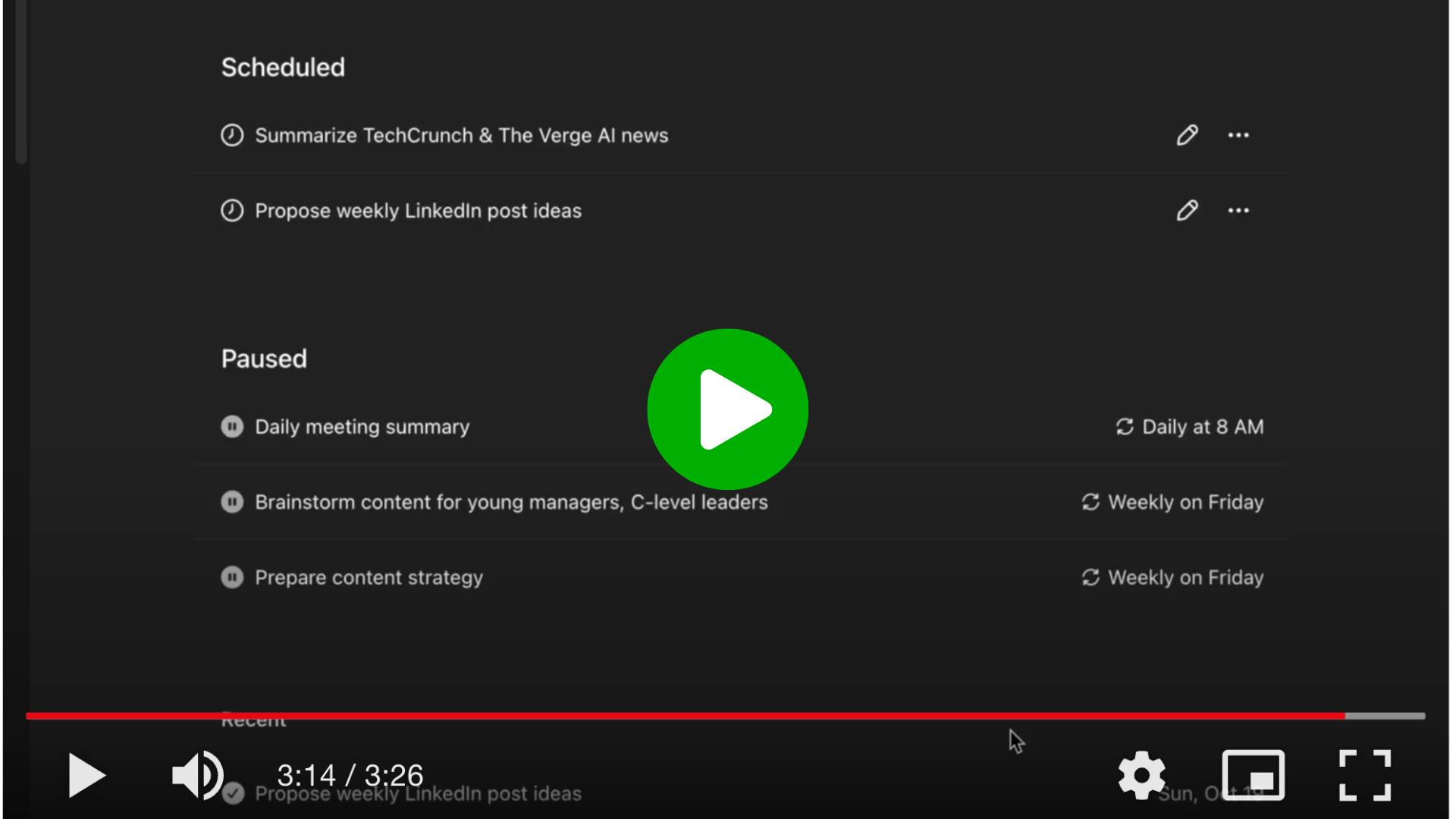Open the Brainstorm content for young managers task
Screen dimensions: 1456x819
pyautogui.click(x=511, y=502)
